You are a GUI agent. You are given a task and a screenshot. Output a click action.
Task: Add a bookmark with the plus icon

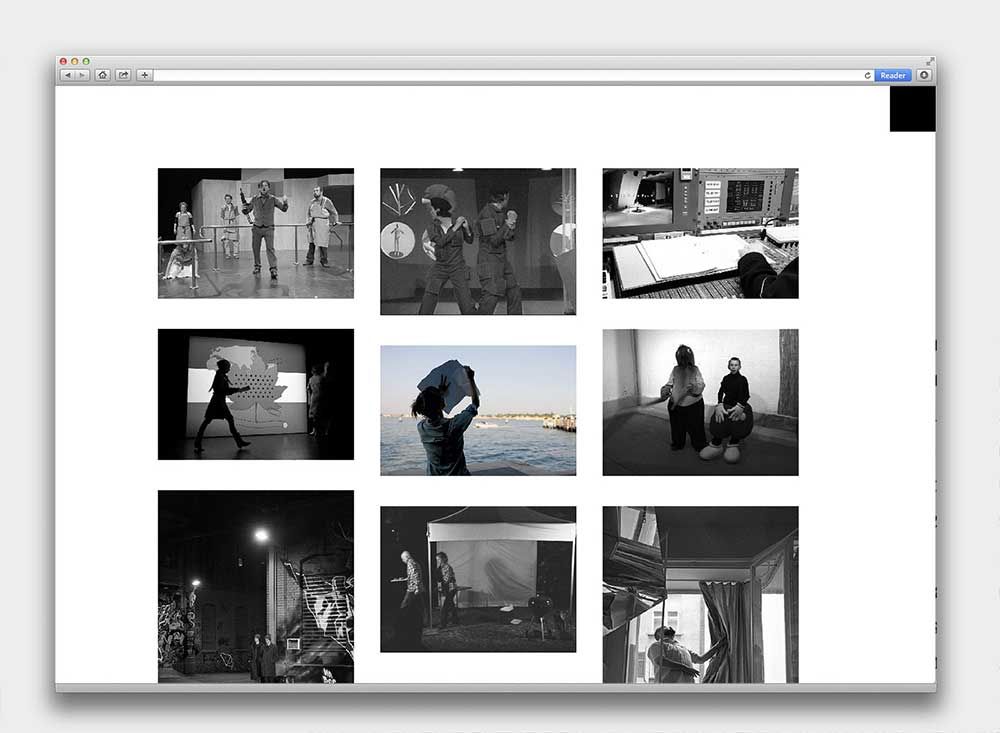click(x=144, y=75)
